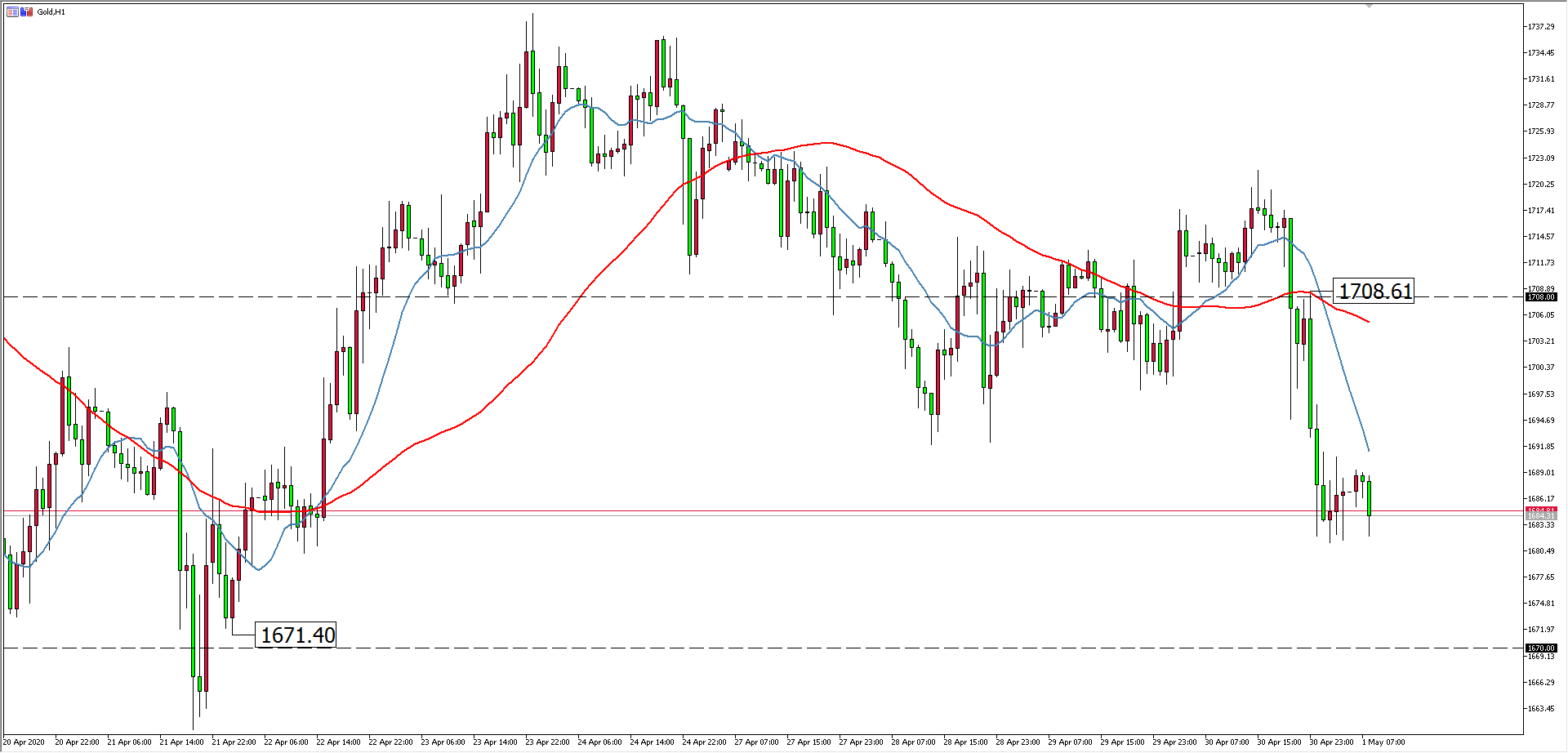Click the 1723.09 price scale label
This screenshot has height=753, width=1568.
tap(1541, 158)
